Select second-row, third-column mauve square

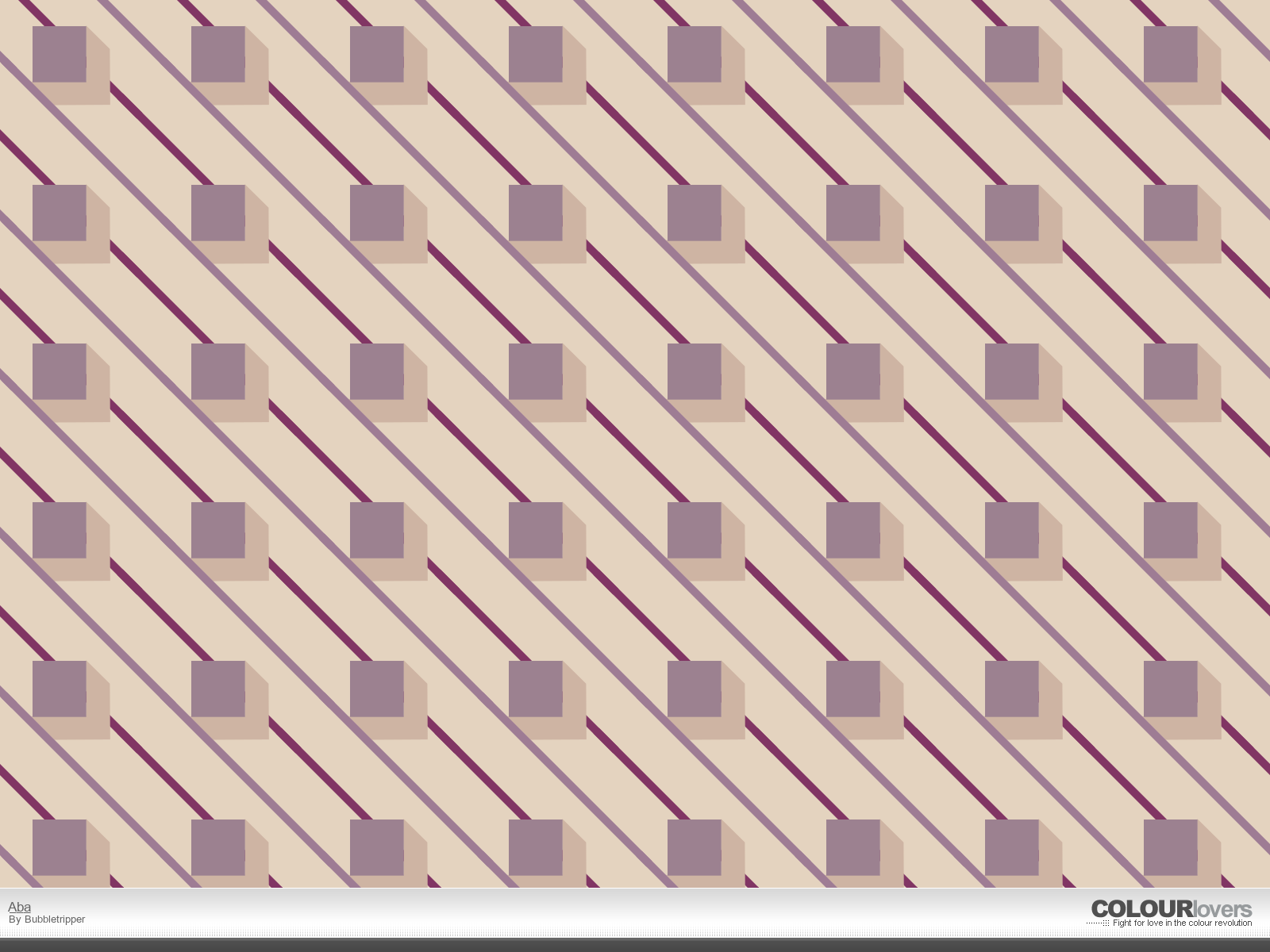[x=377, y=213]
